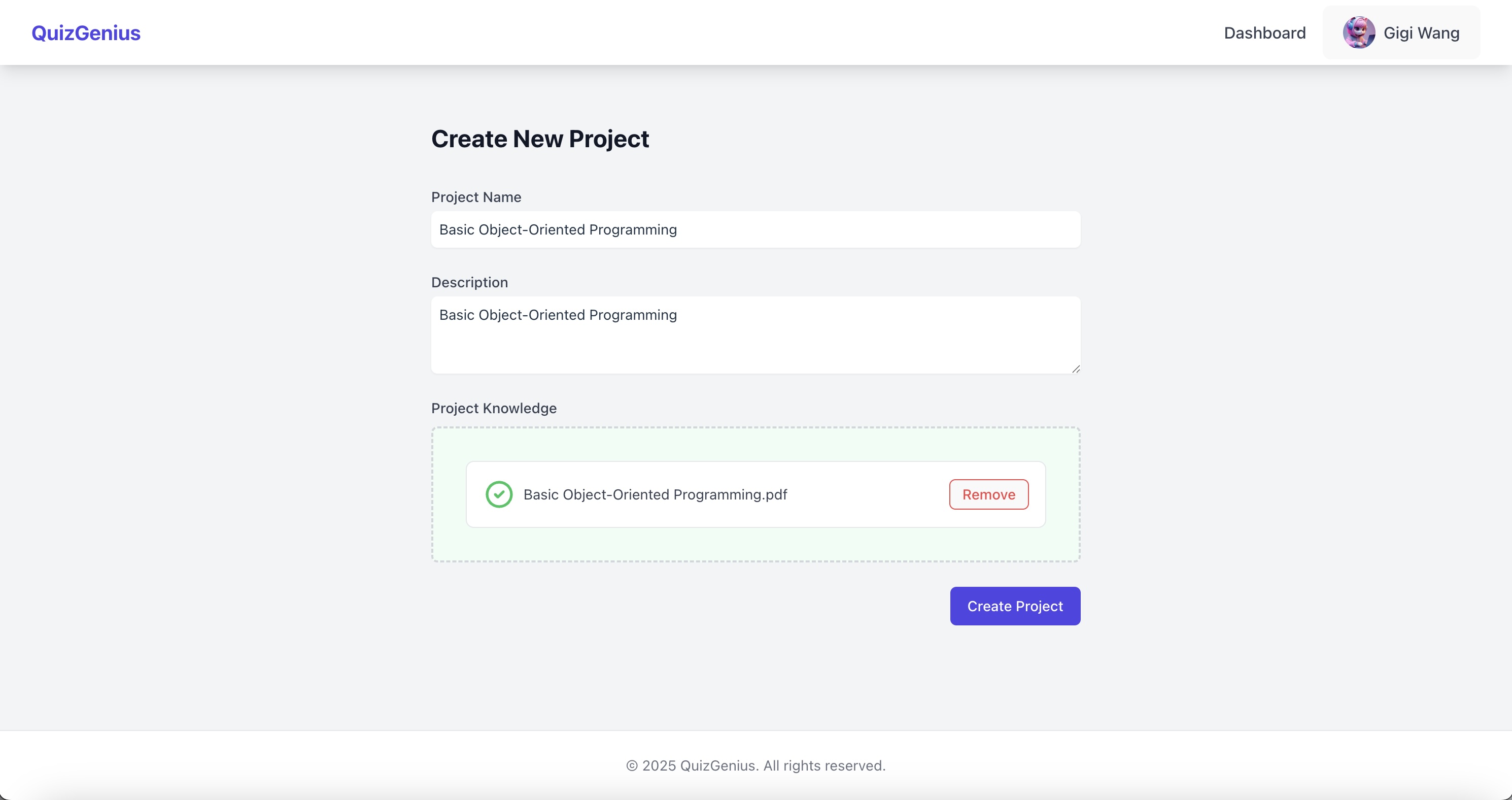Screen dimensions: 1512x800
Task: Click the Project Knowledge label
Action: pyautogui.click(x=494, y=408)
